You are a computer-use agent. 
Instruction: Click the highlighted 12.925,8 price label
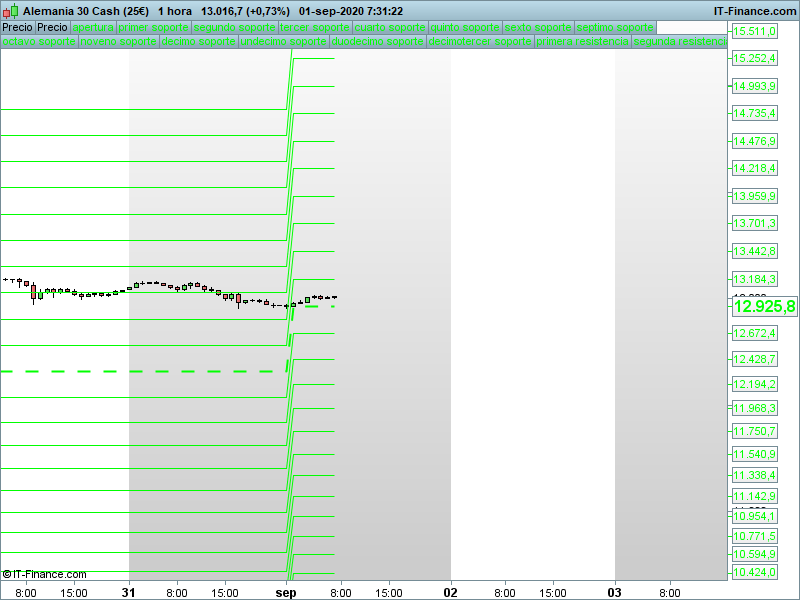[764, 306]
